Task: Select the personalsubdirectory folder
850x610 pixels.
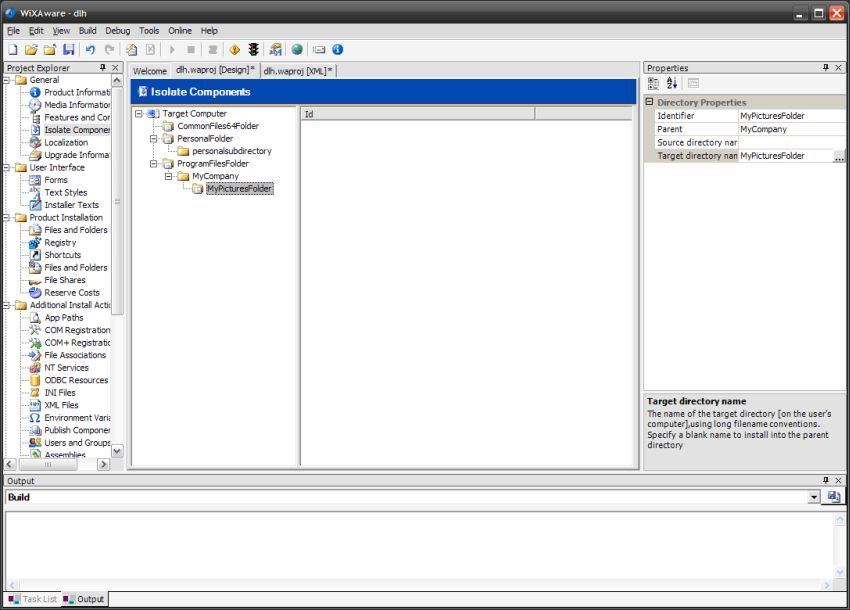Action: 231,151
